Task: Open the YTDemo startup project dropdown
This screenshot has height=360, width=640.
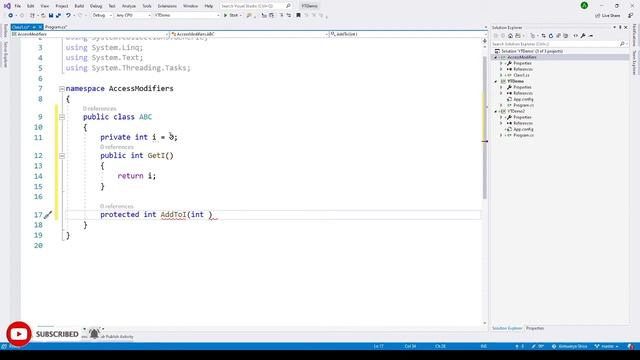Action: point(187,15)
